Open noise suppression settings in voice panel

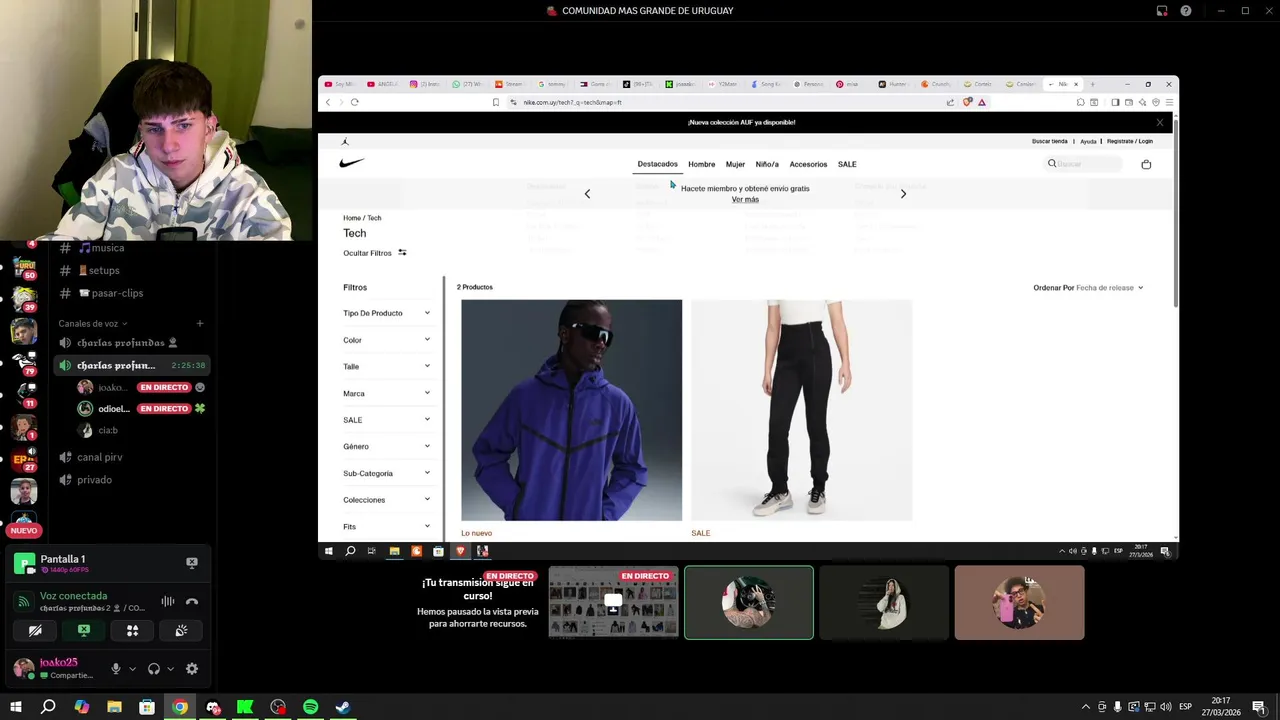tap(168, 601)
